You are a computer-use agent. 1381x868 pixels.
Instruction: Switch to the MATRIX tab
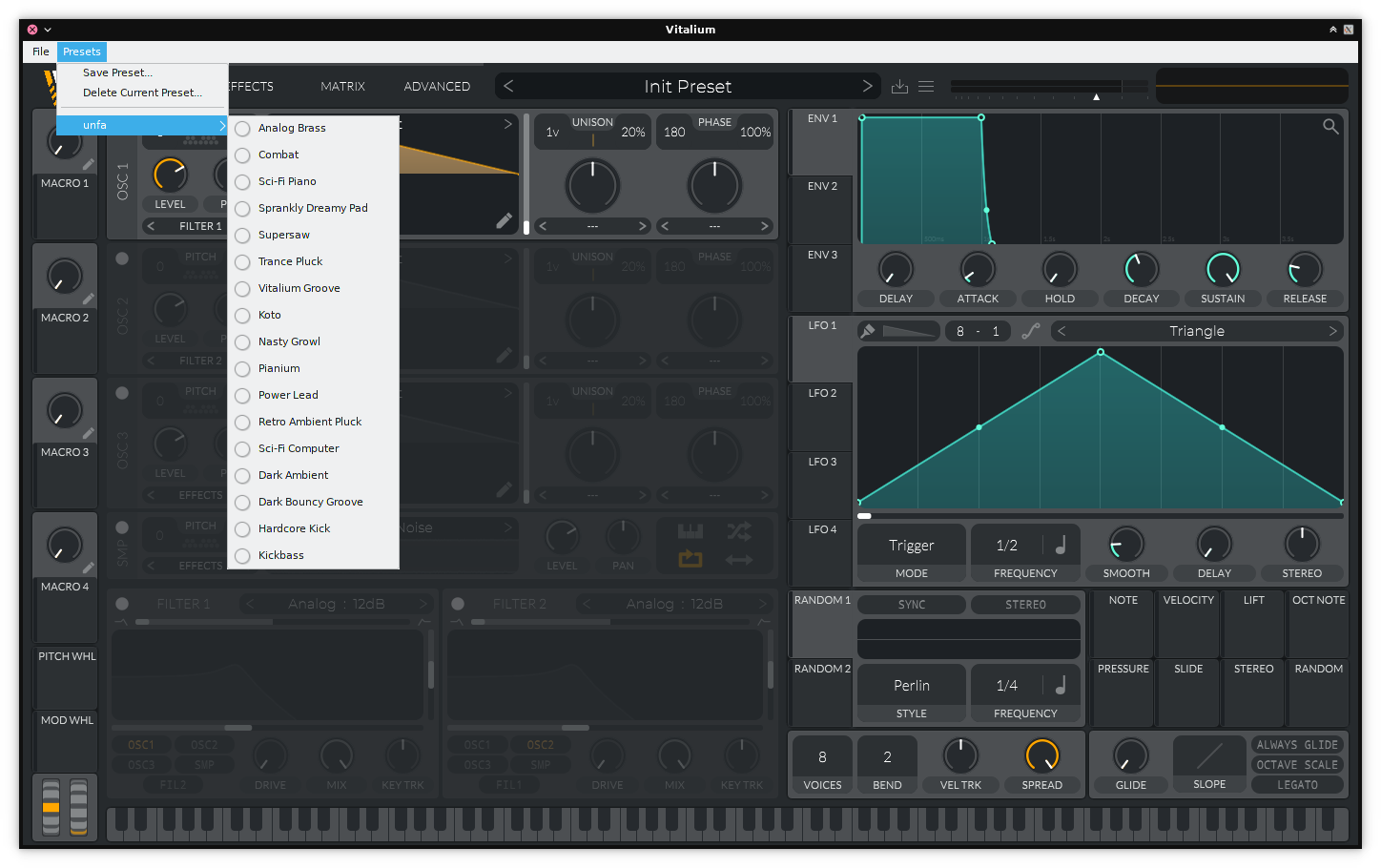[343, 86]
